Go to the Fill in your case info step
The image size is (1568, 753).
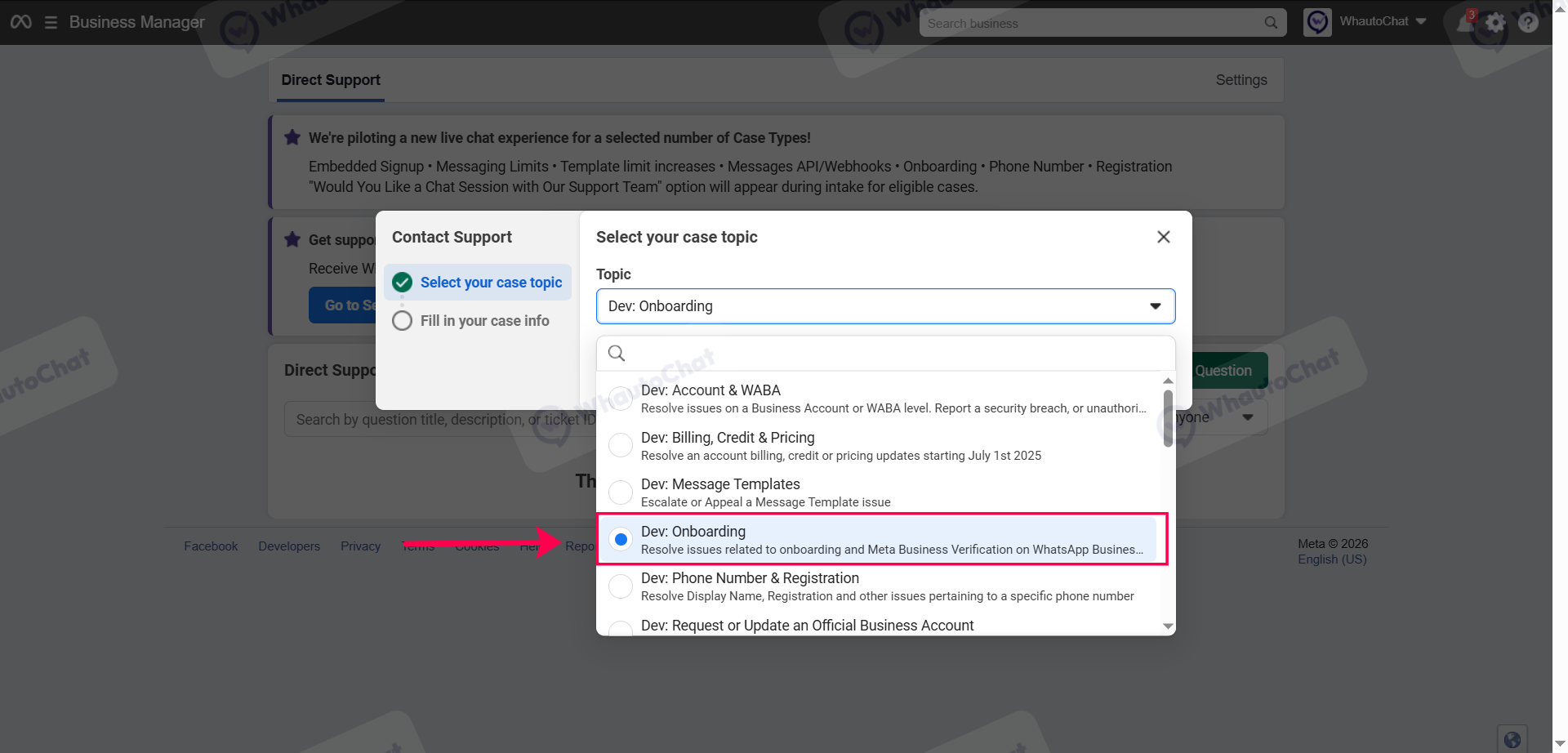pos(478,321)
